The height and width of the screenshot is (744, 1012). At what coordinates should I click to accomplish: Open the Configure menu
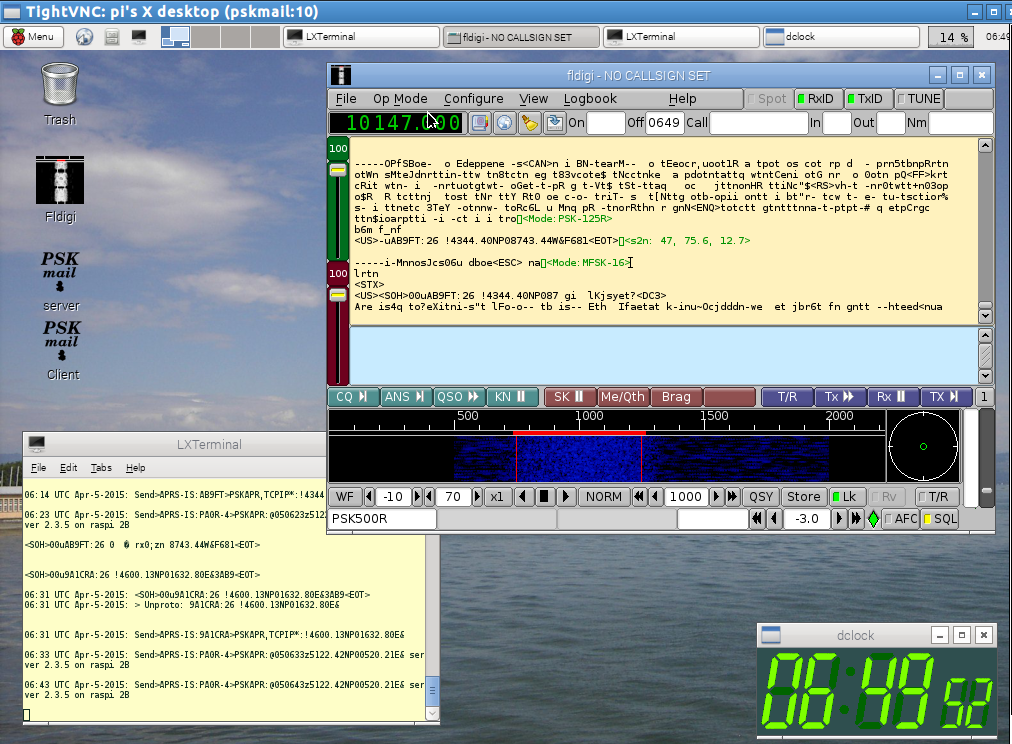click(473, 99)
